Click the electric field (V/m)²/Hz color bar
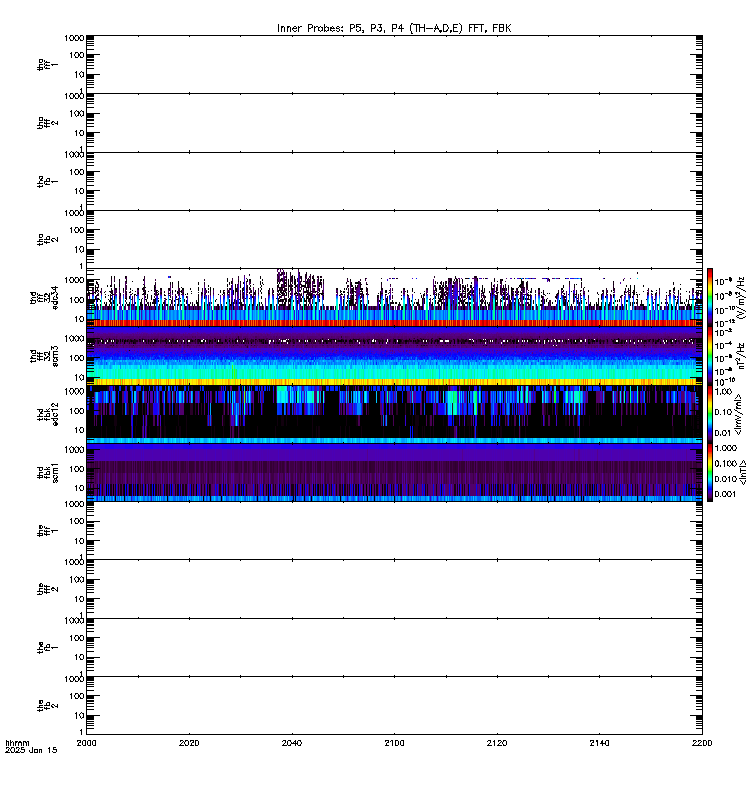Screen dimensions: 750x800 (710, 297)
